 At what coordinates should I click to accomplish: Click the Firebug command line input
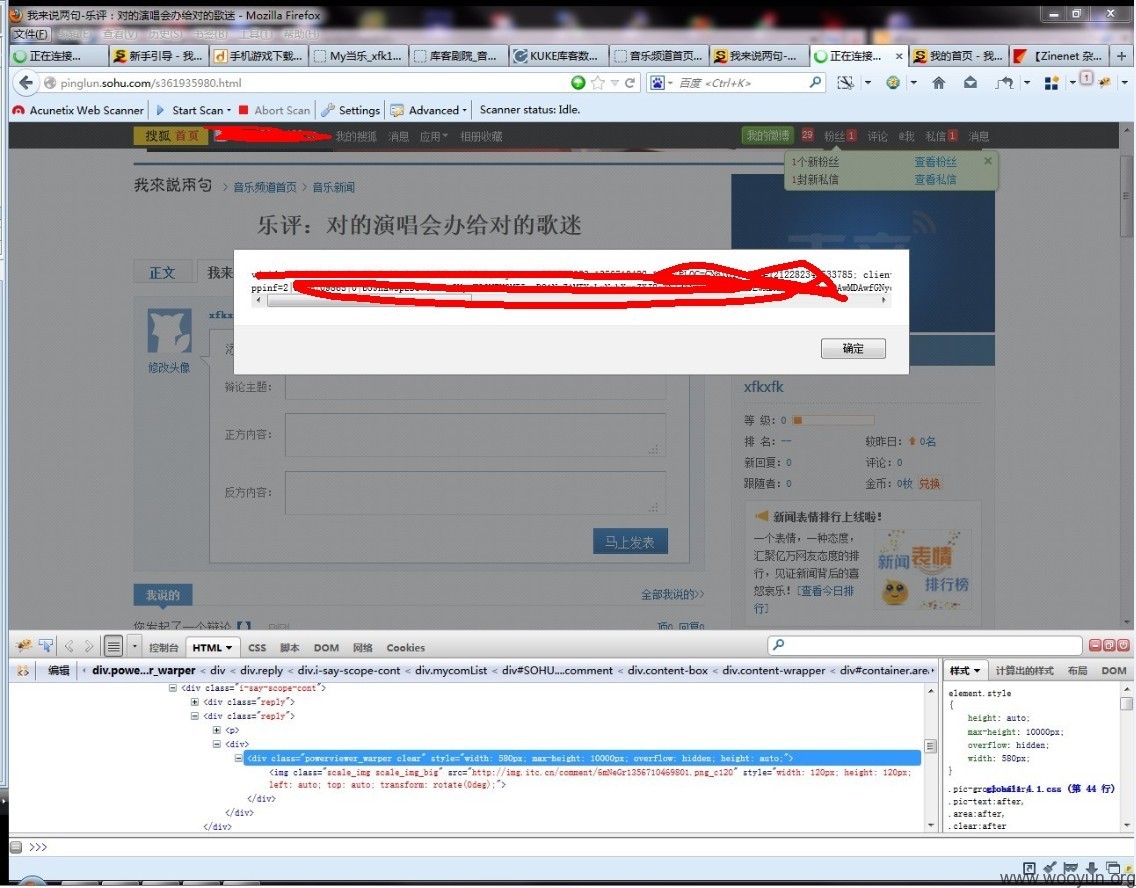coord(580,847)
